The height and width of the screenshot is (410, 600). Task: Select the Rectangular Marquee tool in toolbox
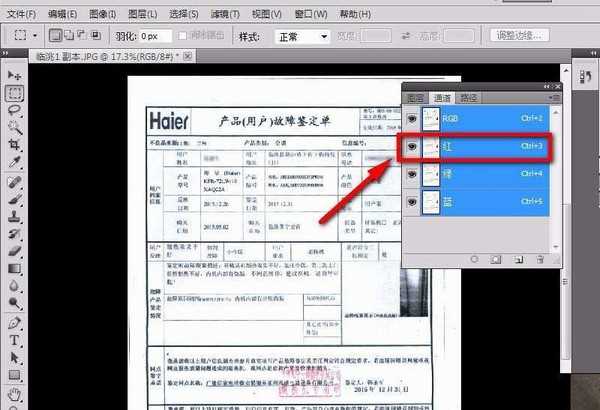click(x=14, y=93)
